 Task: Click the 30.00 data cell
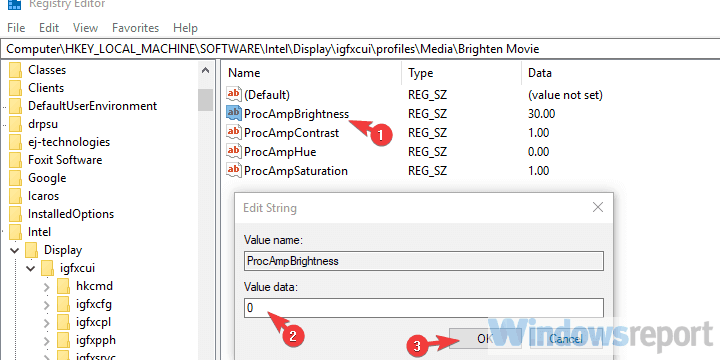tap(542, 113)
